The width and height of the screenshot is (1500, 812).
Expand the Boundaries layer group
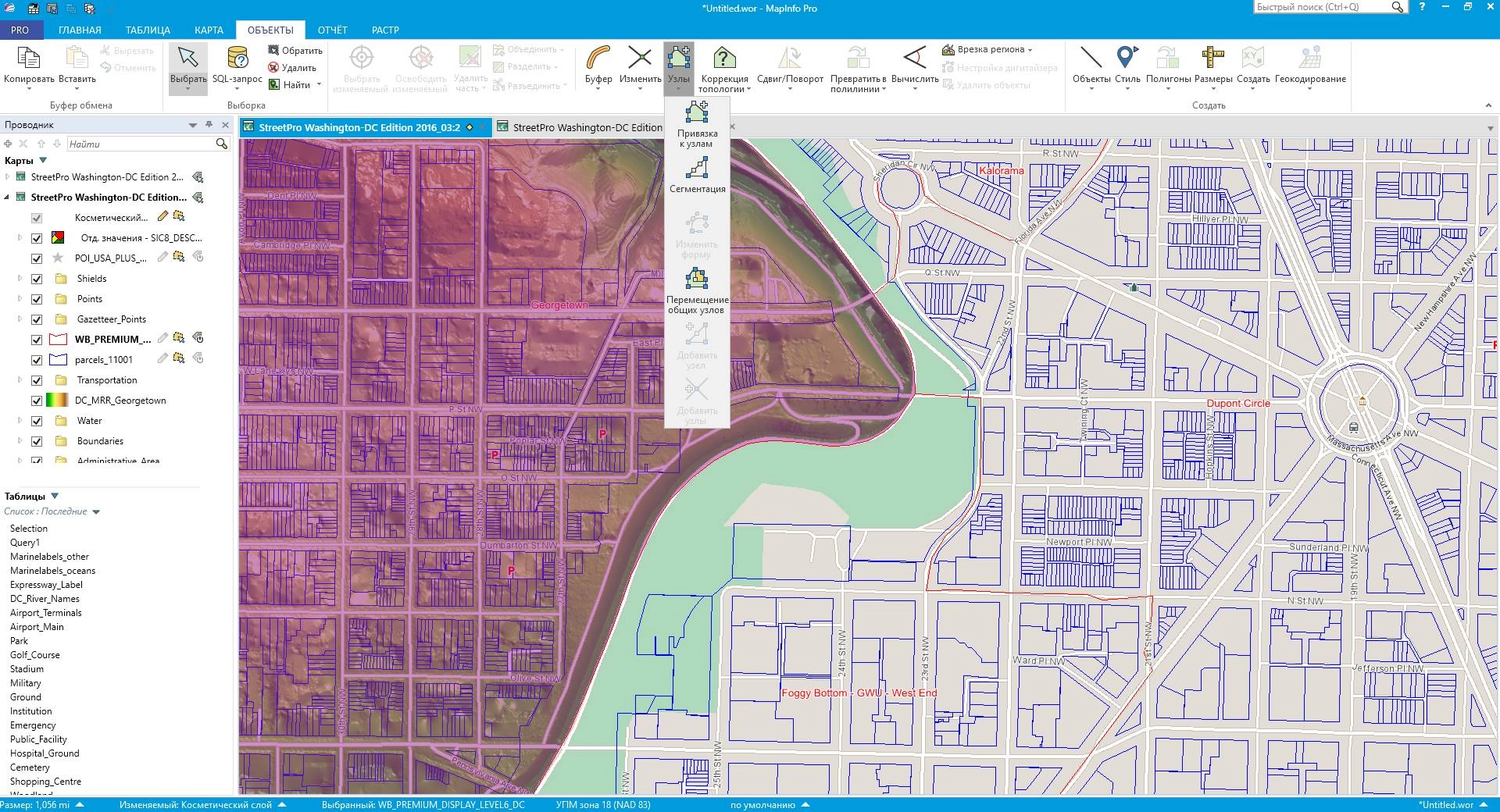point(20,441)
